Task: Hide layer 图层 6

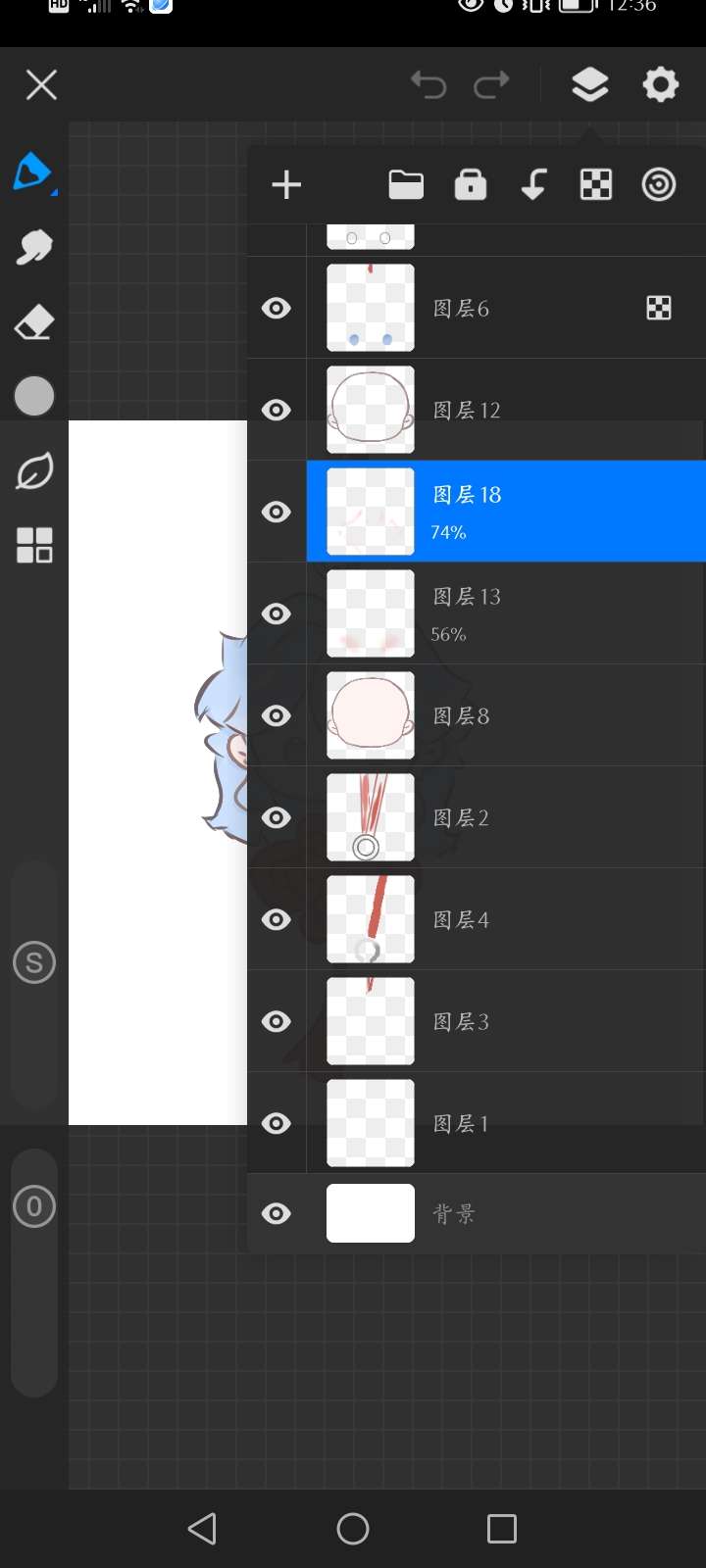Action: (277, 309)
